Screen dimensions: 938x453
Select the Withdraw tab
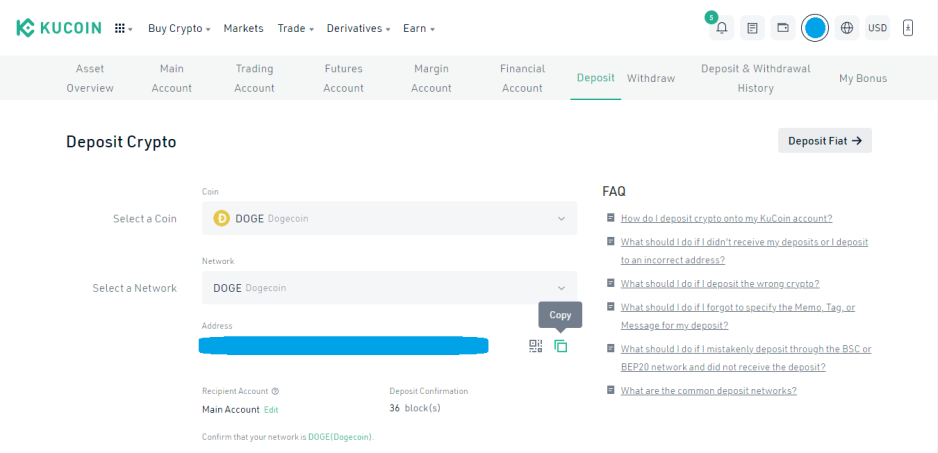click(651, 78)
